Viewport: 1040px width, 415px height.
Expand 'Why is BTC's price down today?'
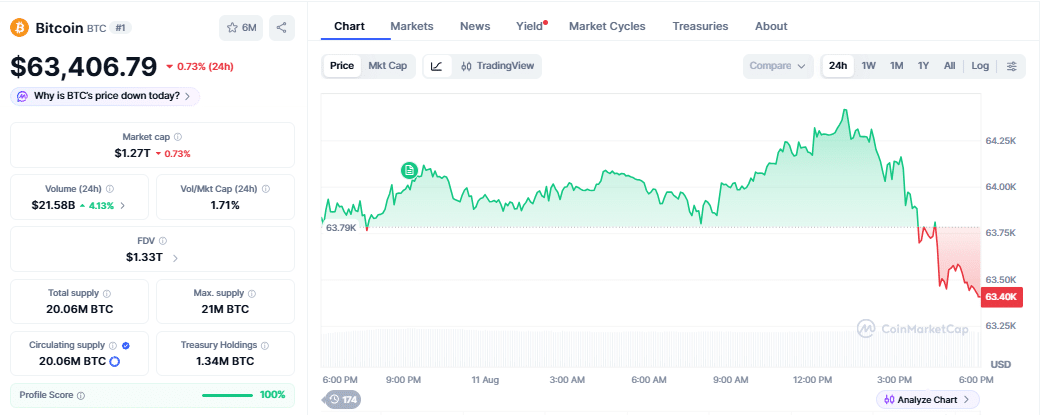(105, 96)
